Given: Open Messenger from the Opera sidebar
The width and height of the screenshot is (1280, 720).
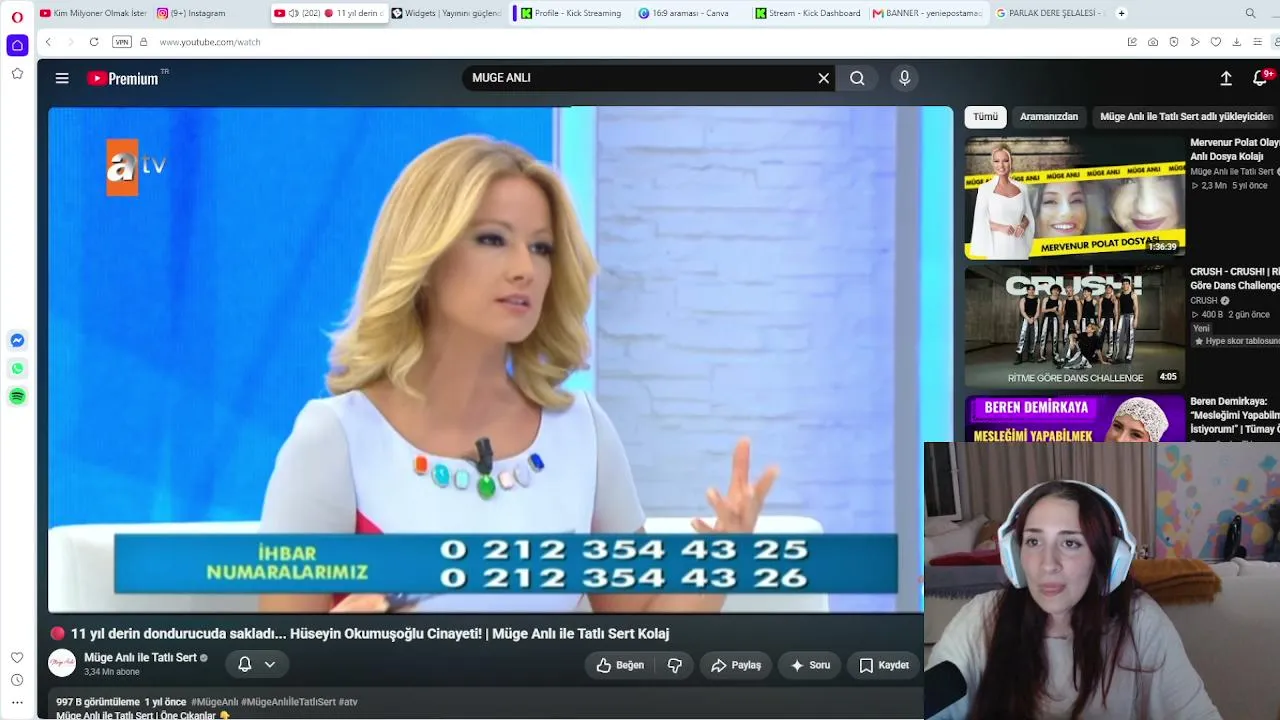Looking at the screenshot, I should point(17,341).
